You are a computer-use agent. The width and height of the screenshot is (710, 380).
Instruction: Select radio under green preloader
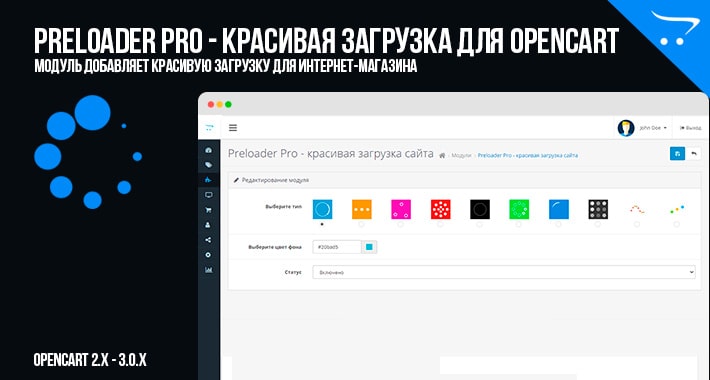pos(518,224)
